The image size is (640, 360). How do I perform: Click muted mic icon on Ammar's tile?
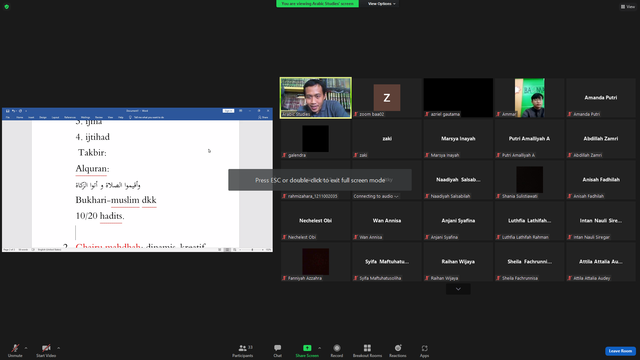coord(498,114)
